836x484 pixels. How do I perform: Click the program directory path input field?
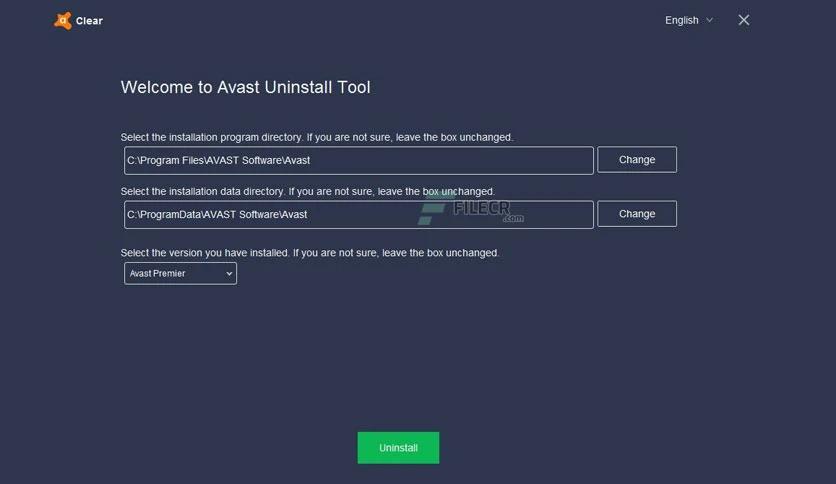pos(358,160)
